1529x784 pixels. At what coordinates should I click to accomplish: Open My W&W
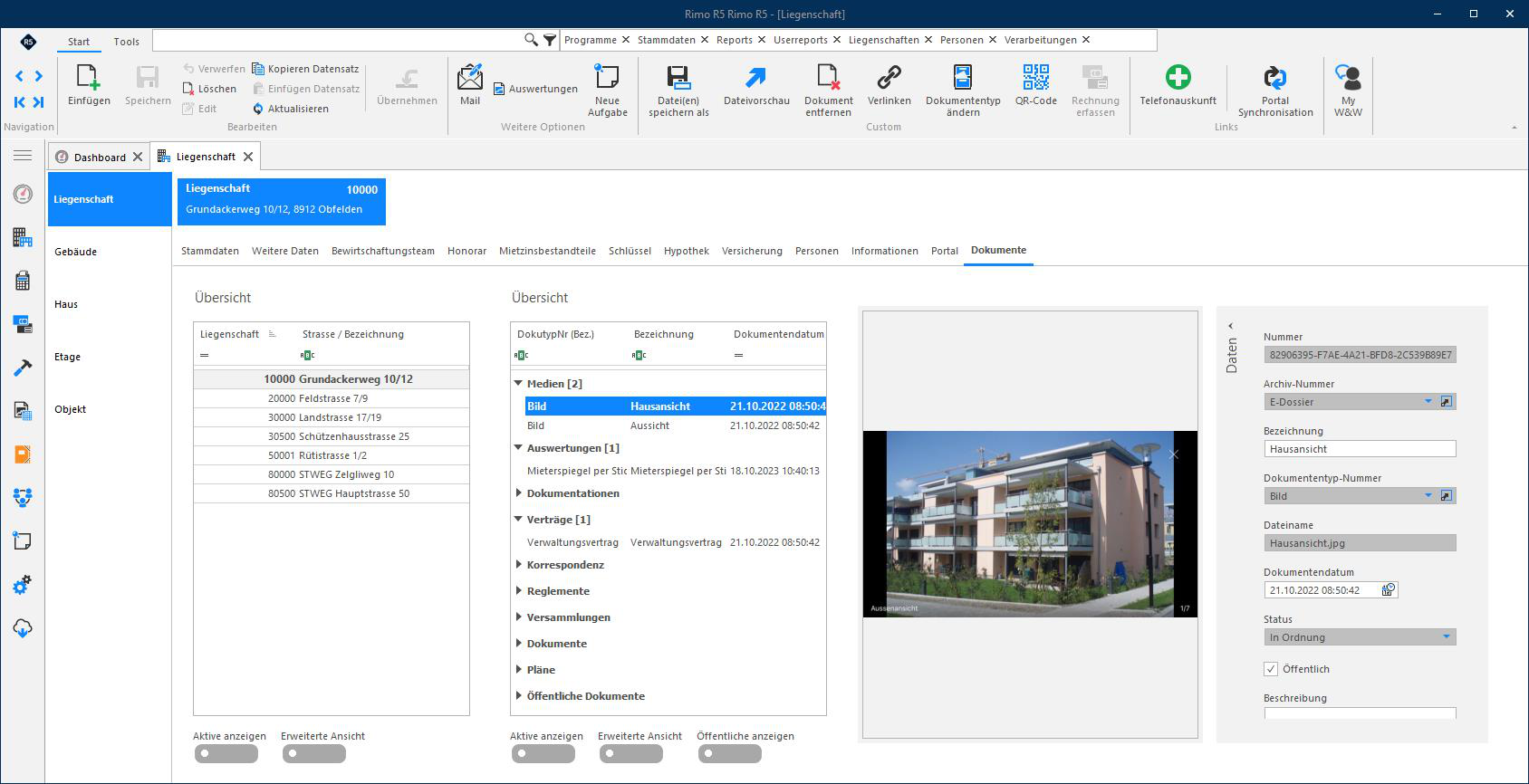[1348, 91]
